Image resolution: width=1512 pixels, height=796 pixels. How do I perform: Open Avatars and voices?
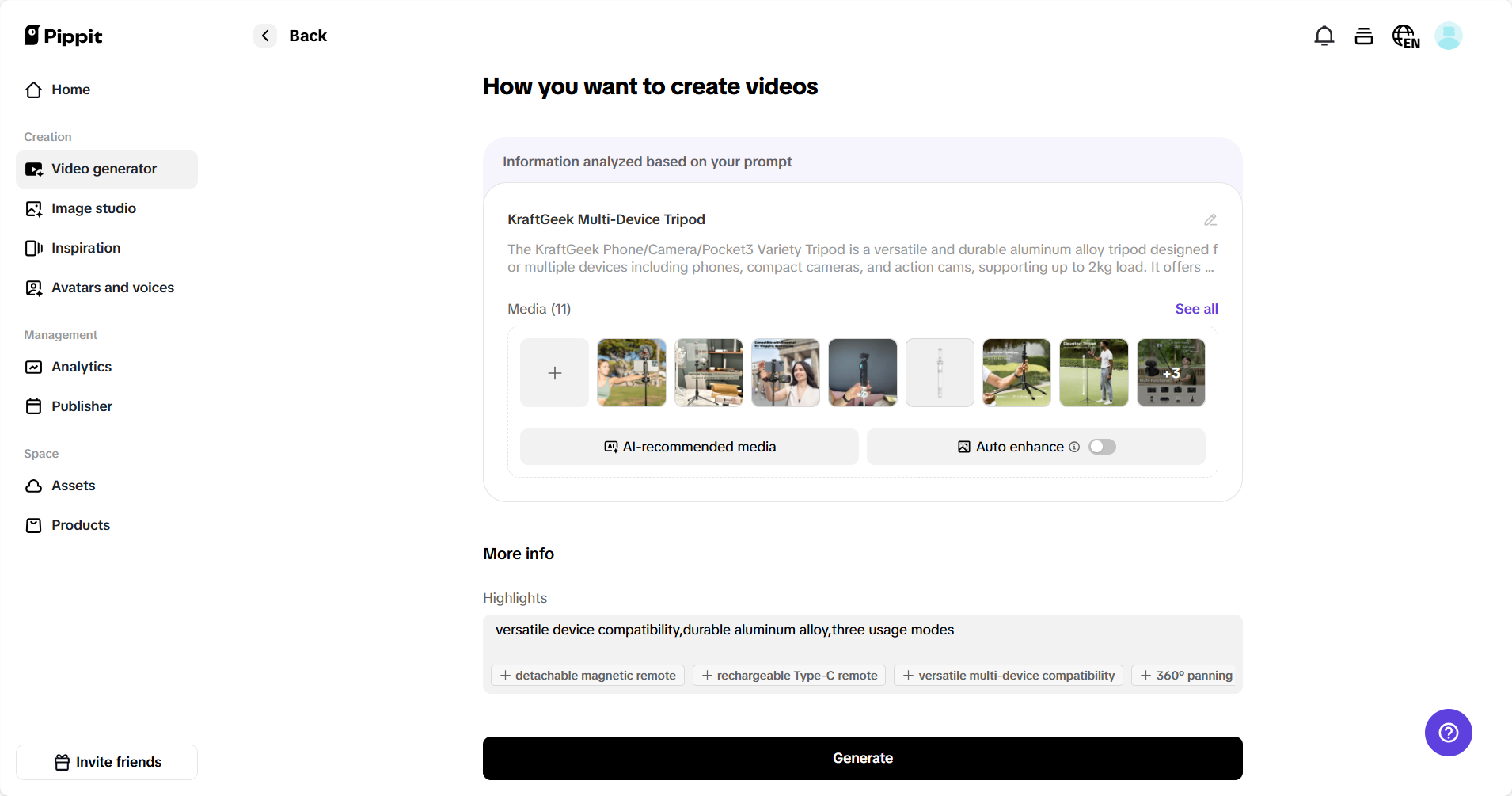coord(112,288)
